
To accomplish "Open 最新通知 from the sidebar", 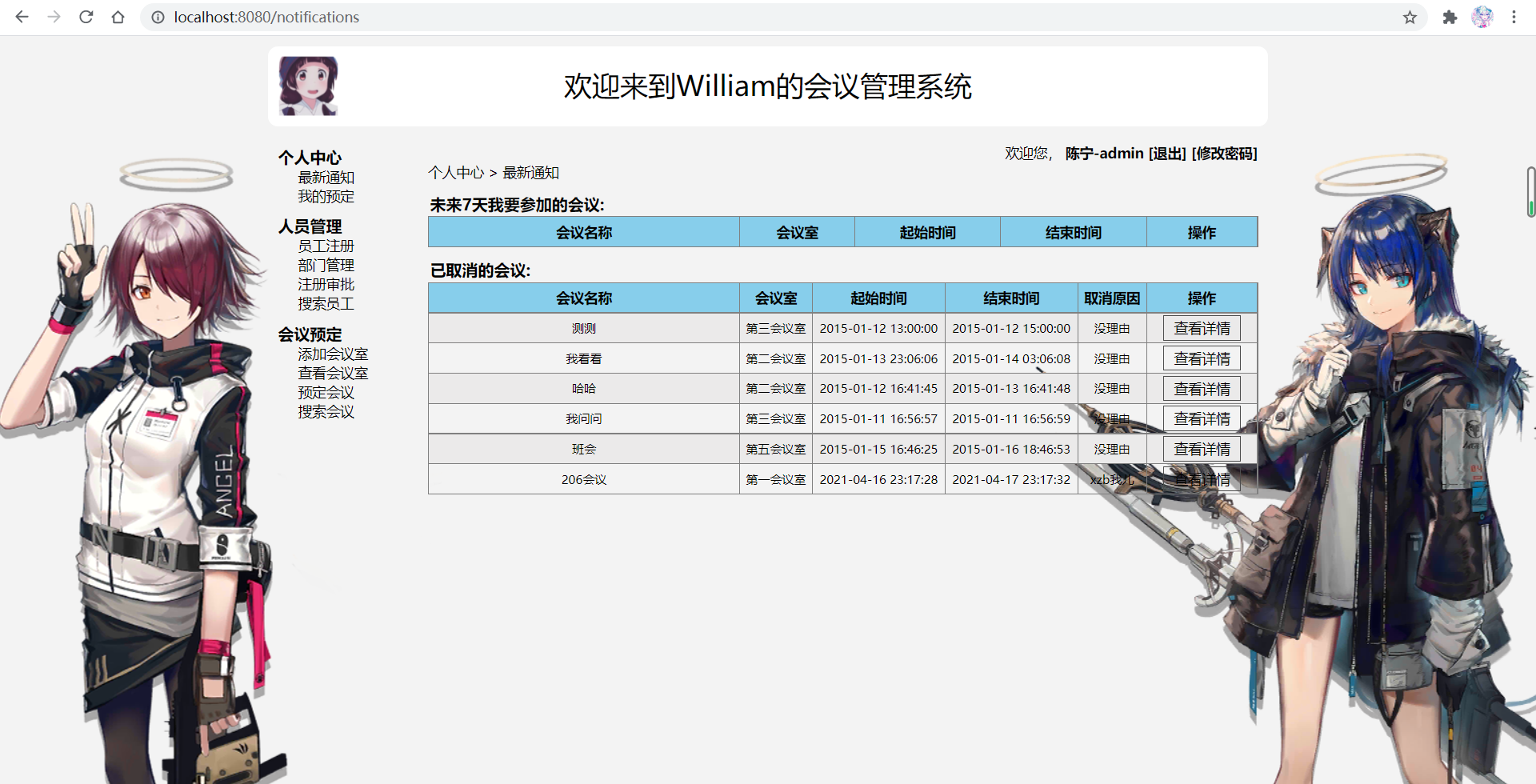I will pos(326,178).
